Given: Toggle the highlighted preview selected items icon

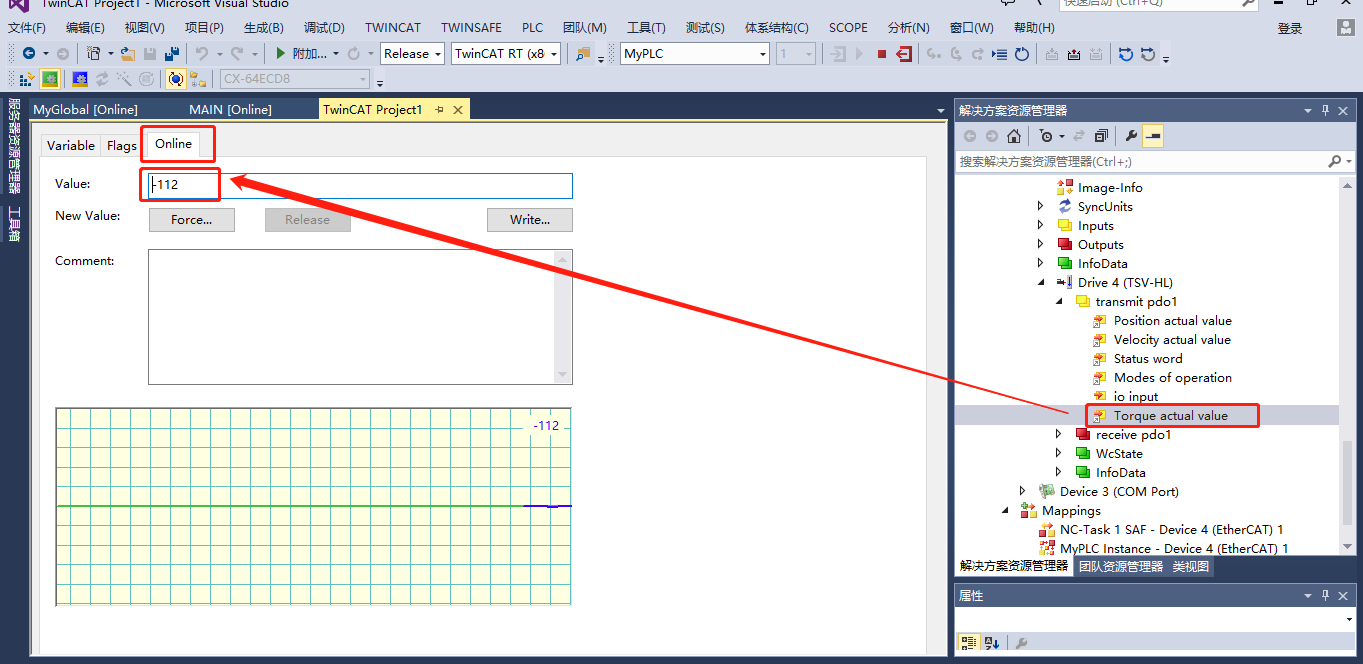Looking at the screenshot, I should 1152,136.
